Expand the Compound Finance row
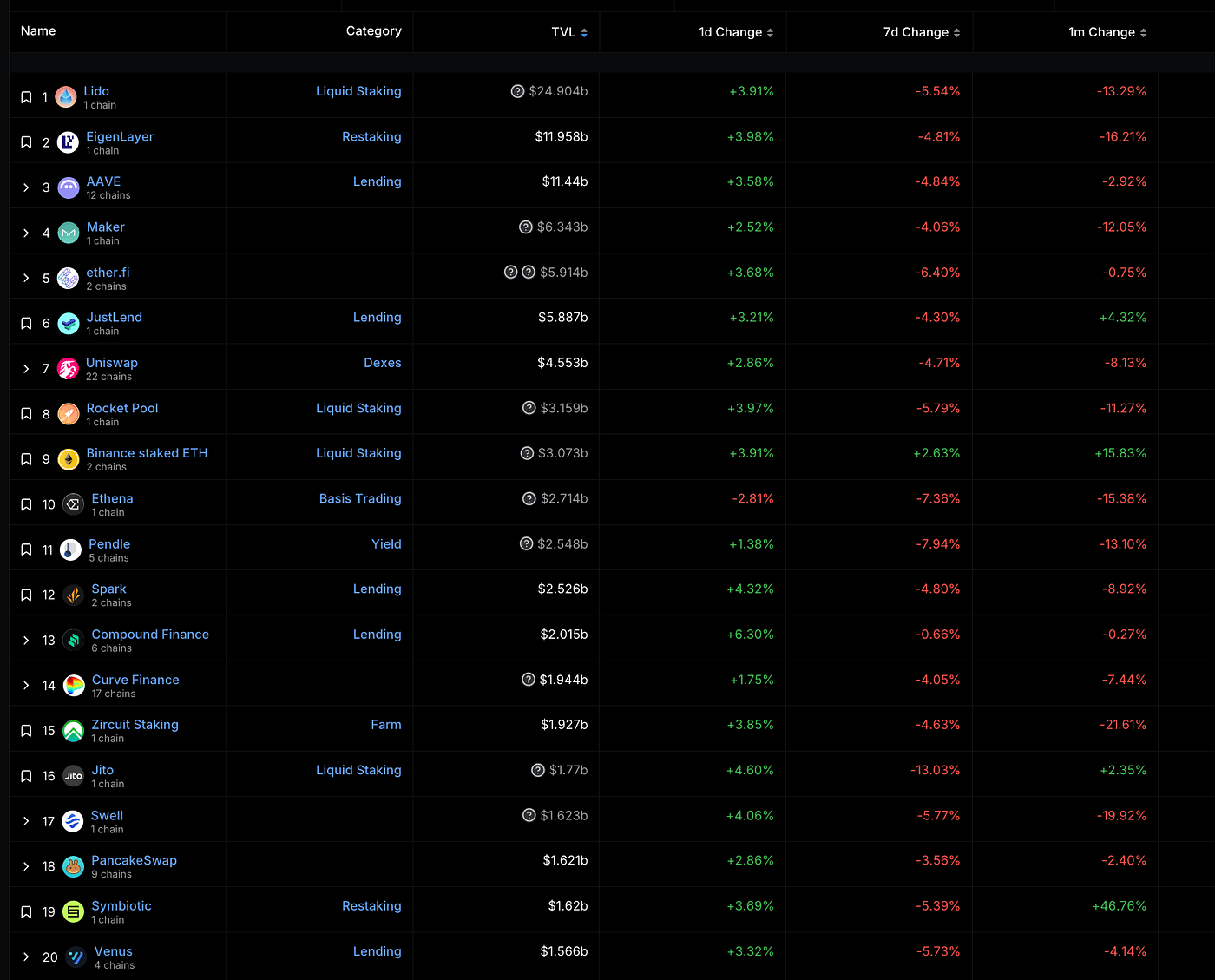The width and height of the screenshot is (1215, 980). [26, 641]
